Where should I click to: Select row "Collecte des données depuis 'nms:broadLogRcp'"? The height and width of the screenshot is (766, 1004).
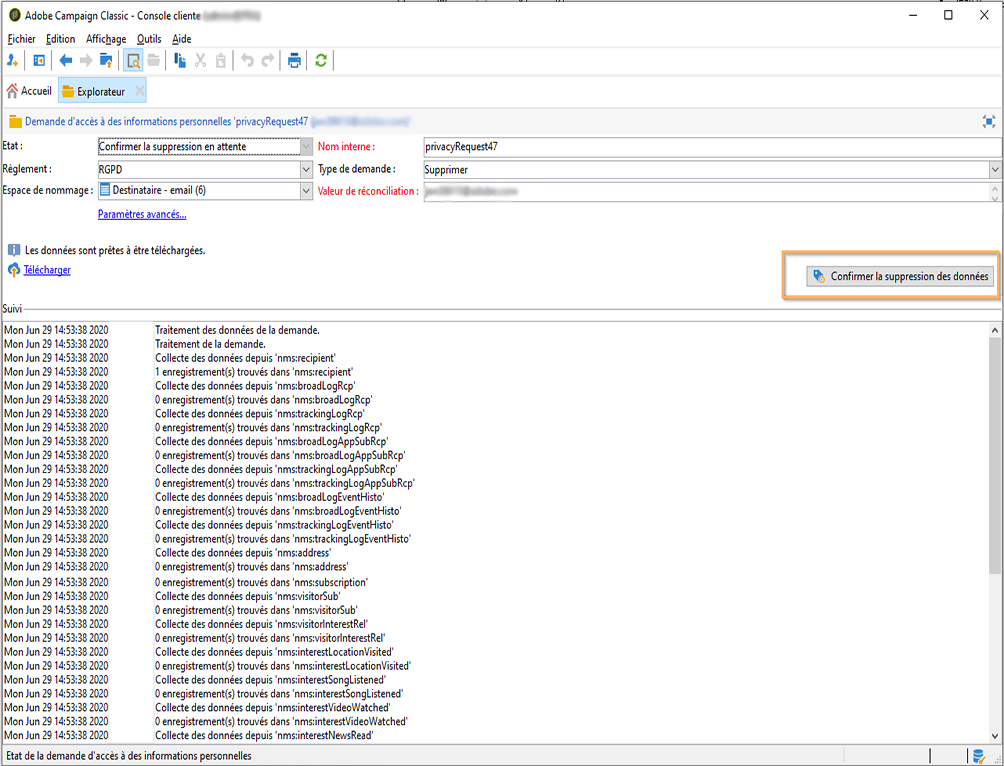(255, 386)
